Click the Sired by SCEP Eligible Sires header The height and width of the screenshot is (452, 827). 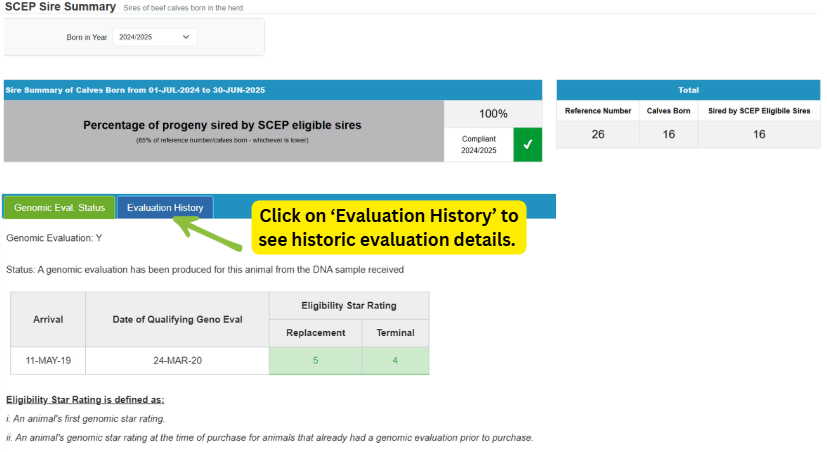758,110
